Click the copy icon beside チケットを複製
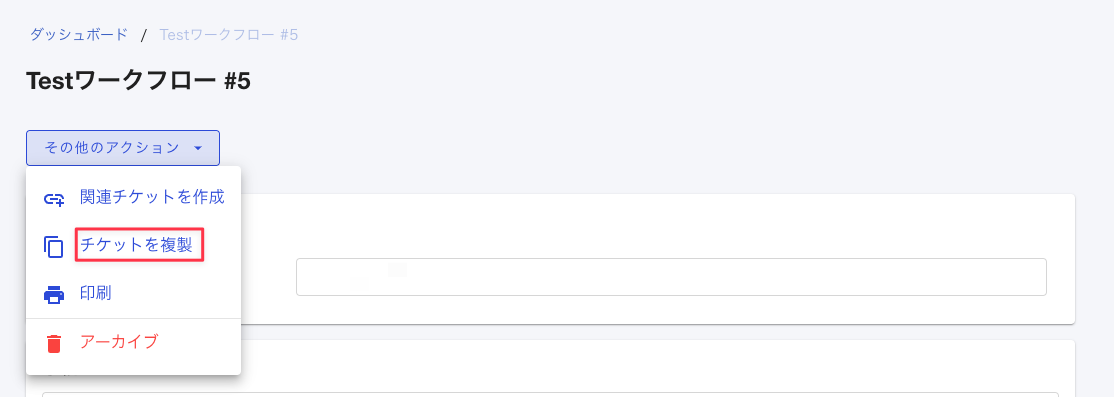Image resolution: width=1114 pixels, height=397 pixels. [x=54, y=246]
